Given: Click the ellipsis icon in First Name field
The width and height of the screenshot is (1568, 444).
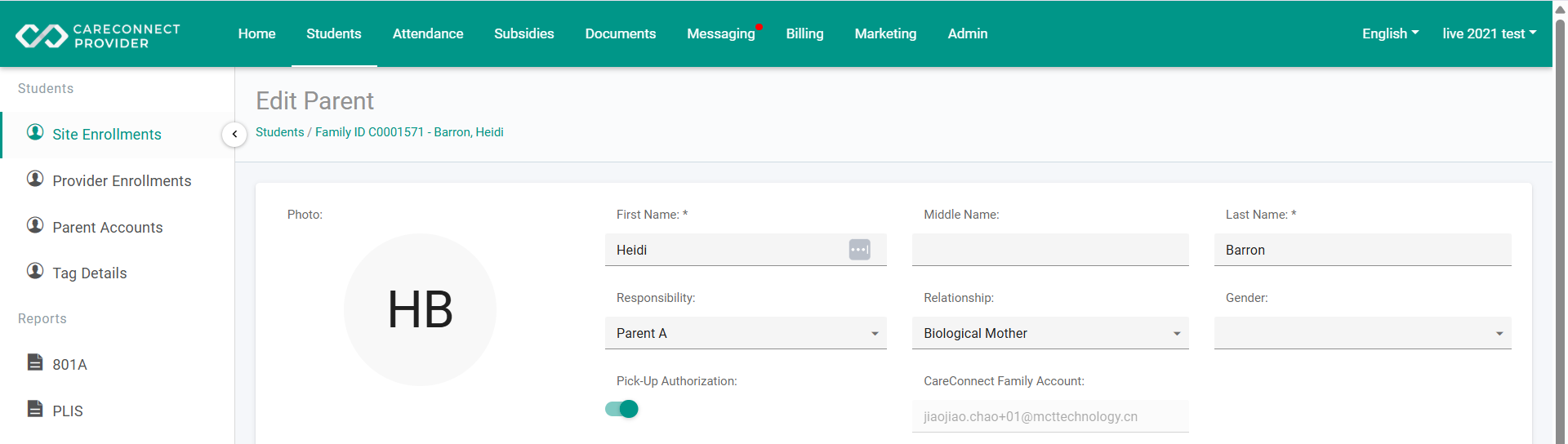Looking at the screenshot, I should point(860,250).
